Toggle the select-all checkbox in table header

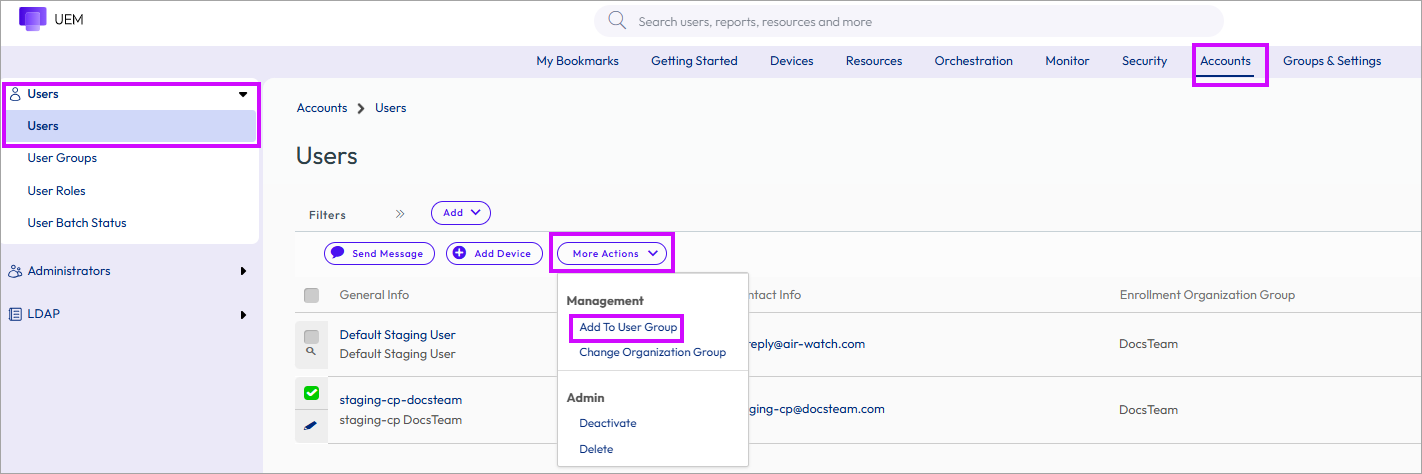311,295
